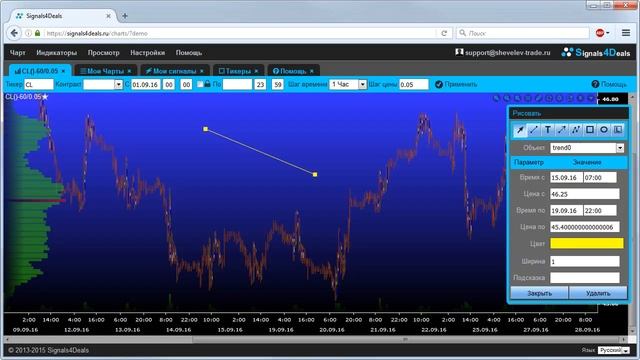640x360 pixels.
Task: Click support@shevelev-trade.ru link
Action: click(x=507, y=53)
